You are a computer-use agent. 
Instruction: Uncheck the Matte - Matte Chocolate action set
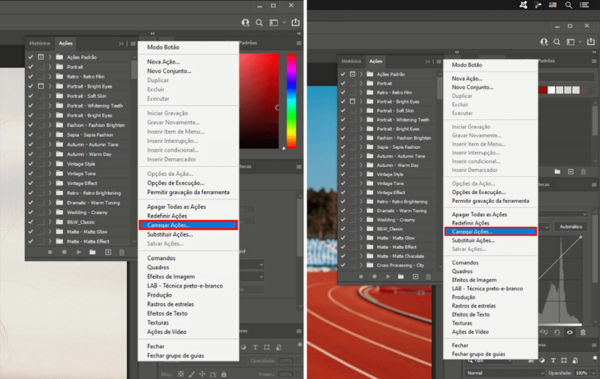[x=342, y=256]
